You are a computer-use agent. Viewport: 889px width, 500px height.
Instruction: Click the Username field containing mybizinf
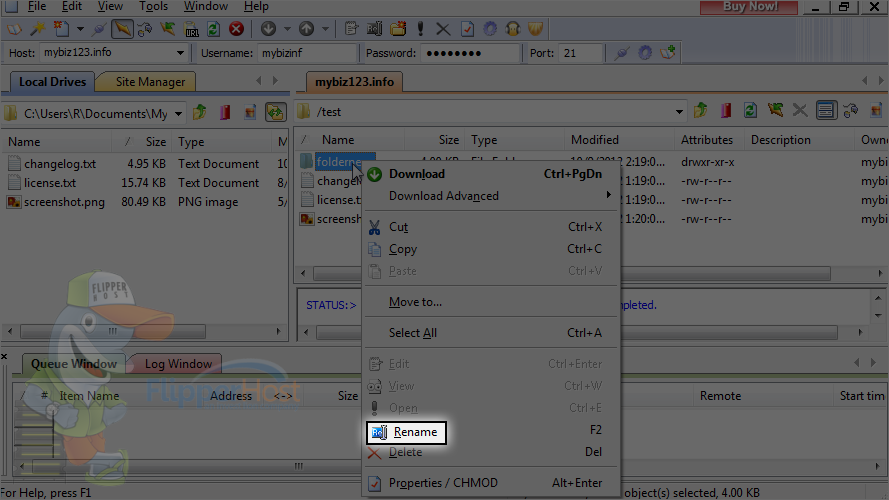[307, 53]
